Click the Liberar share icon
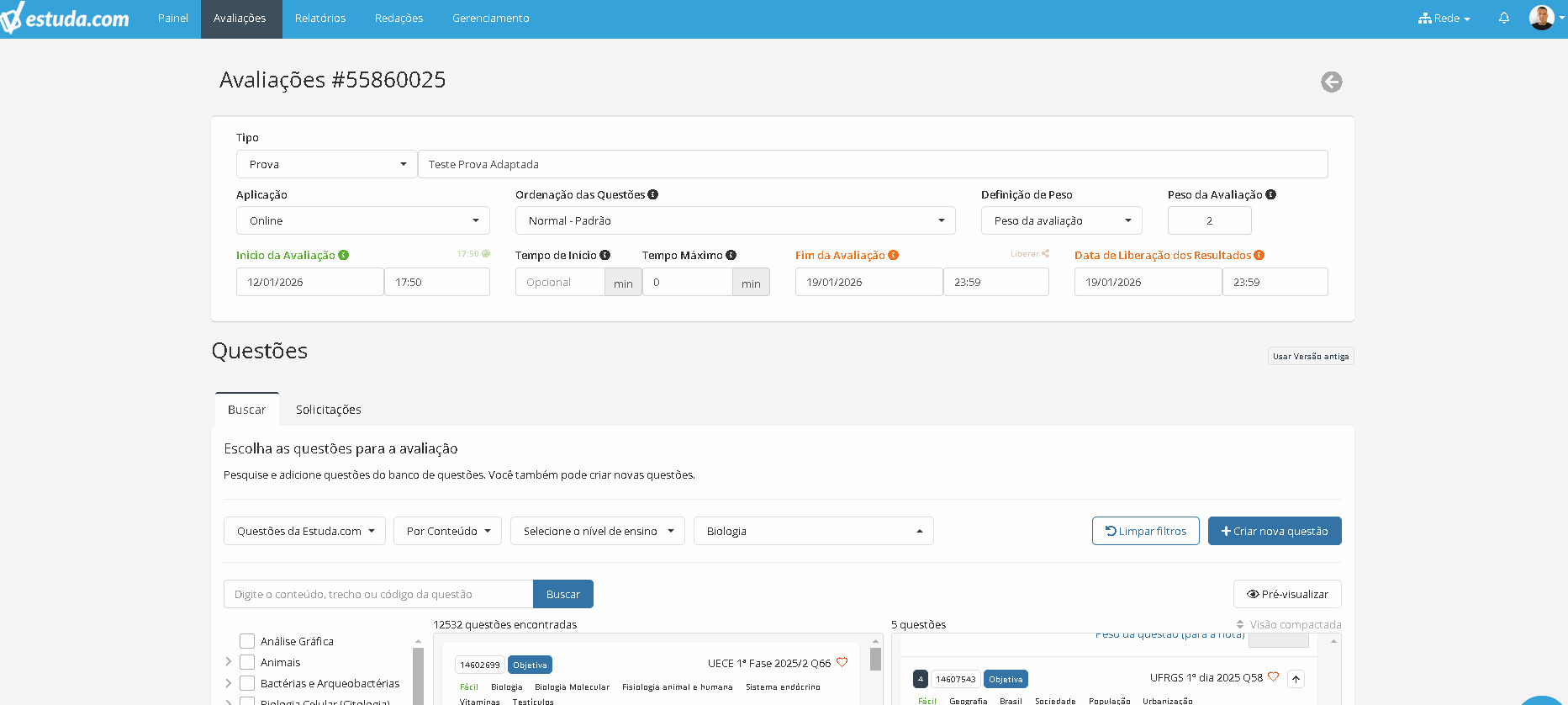 click(1045, 253)
